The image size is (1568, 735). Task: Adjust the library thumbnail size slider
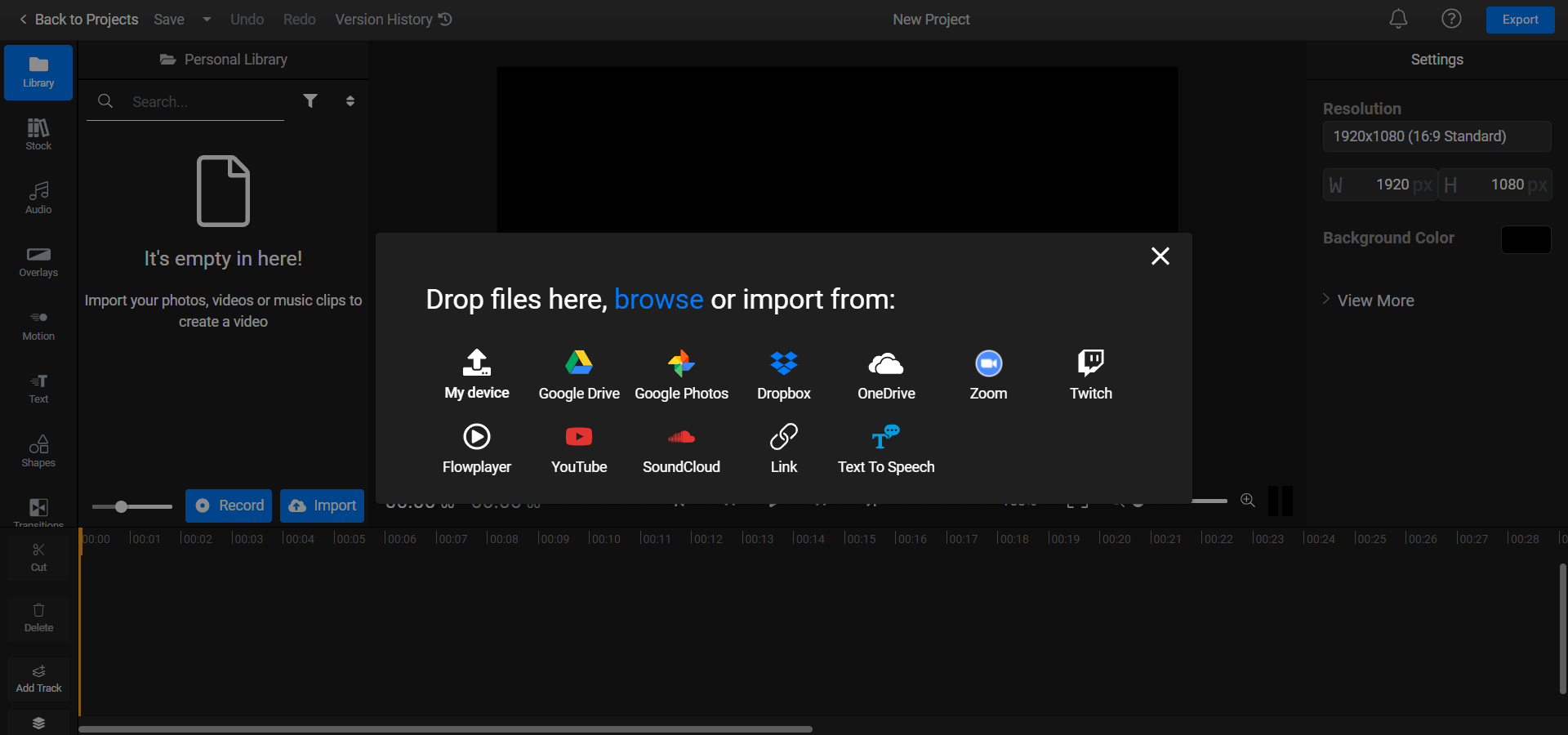131,507
